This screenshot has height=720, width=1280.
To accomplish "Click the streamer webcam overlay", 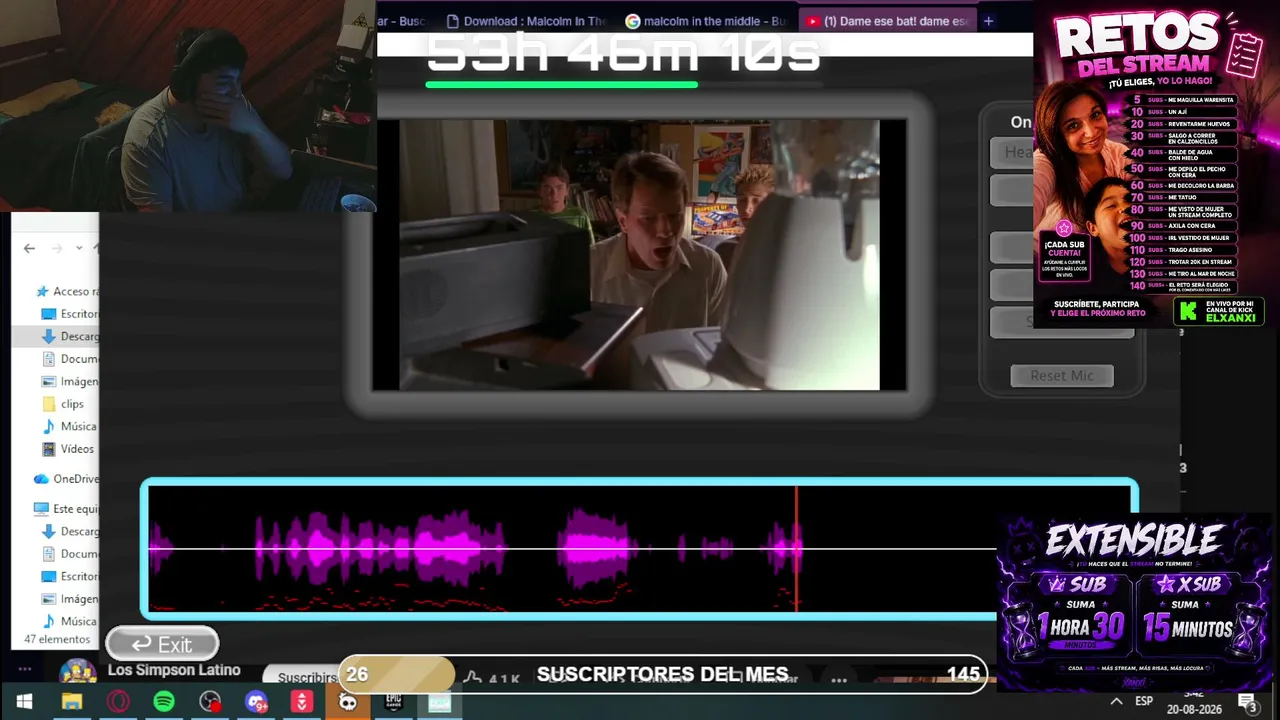I will pyautogui.click(x=188, y=106).
